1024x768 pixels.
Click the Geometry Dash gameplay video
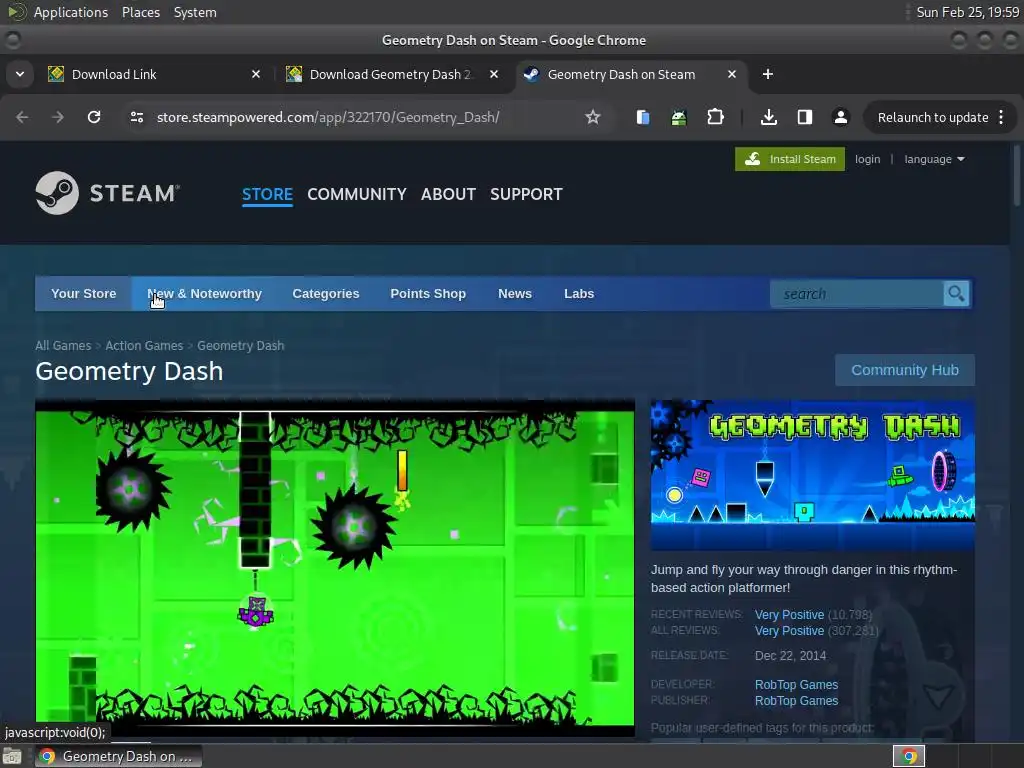(x=334, y=566)
